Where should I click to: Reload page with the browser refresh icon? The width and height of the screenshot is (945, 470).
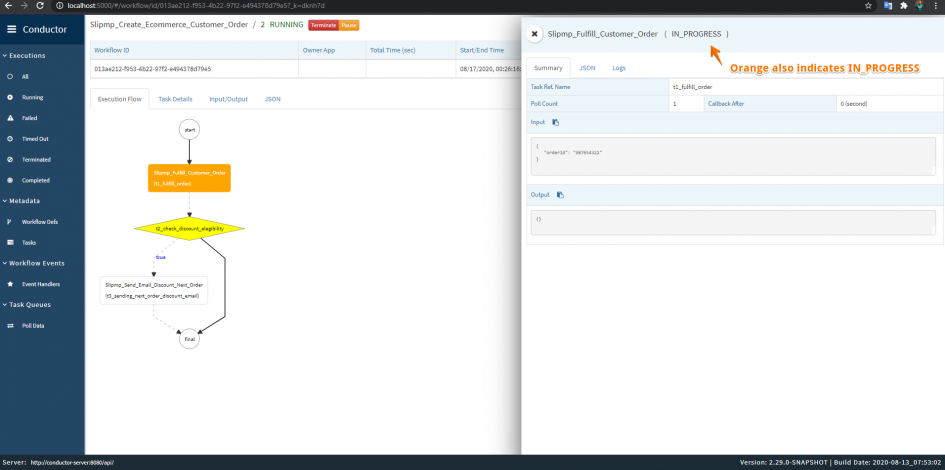tap(40, 5)
